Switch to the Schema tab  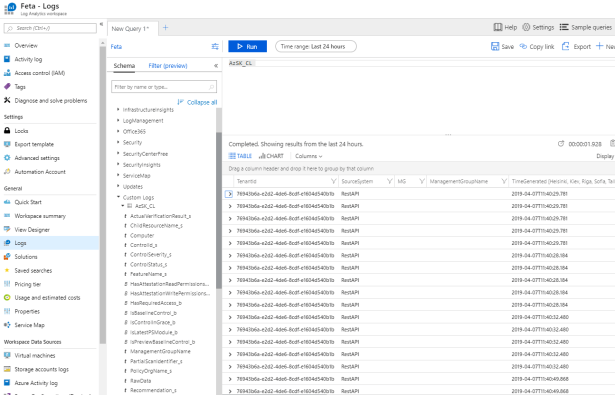coord(124,66)
